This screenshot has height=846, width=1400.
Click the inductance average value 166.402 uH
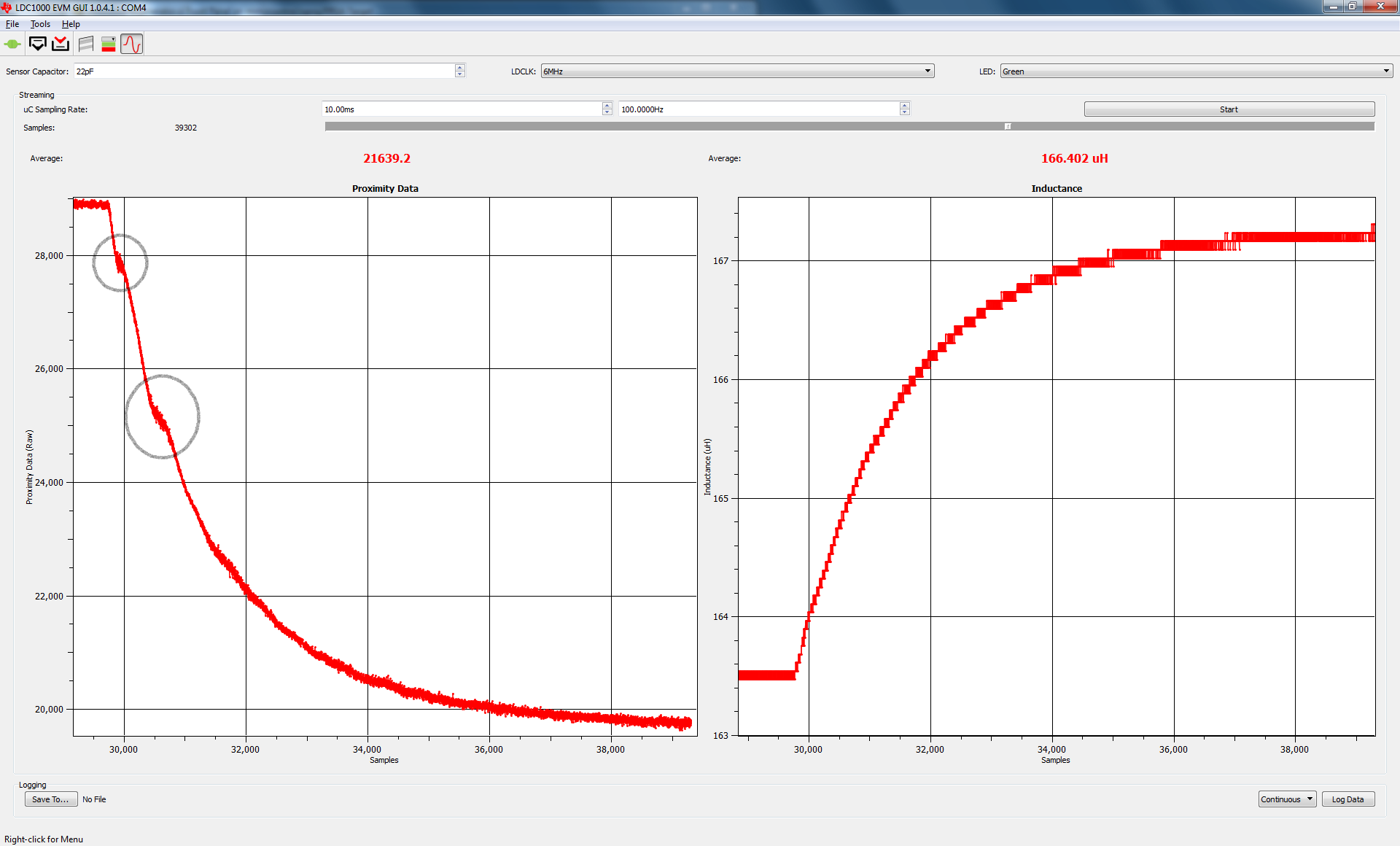[1074, 158]
